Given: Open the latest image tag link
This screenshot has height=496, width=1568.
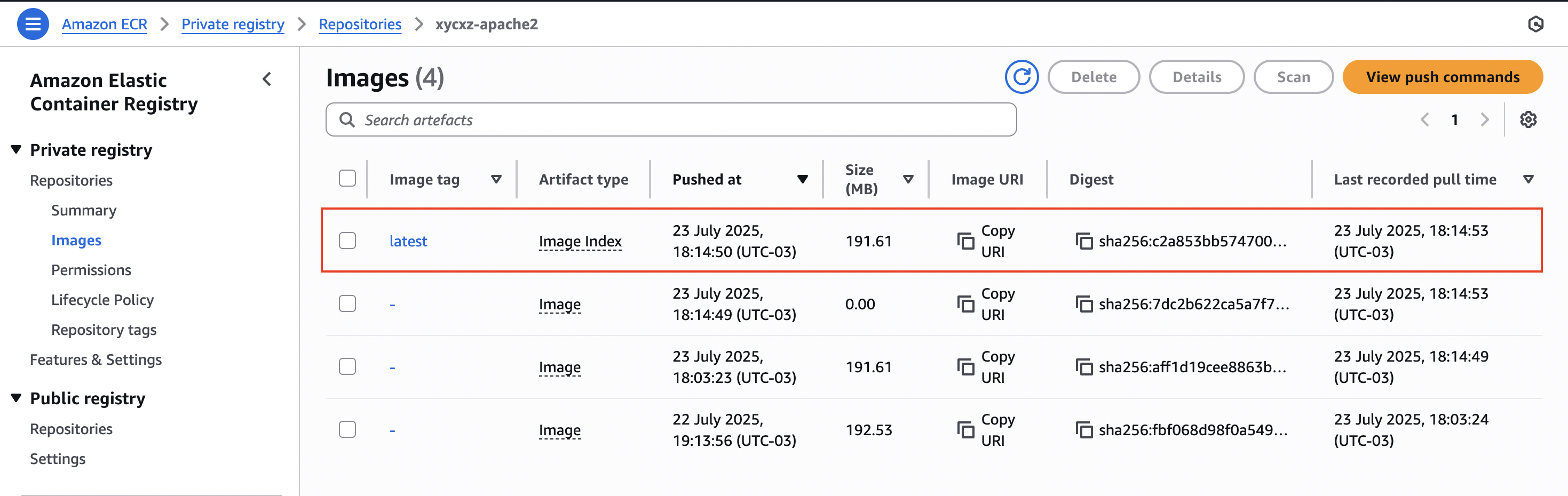Looking at the screenshot, I should [408, 242].
